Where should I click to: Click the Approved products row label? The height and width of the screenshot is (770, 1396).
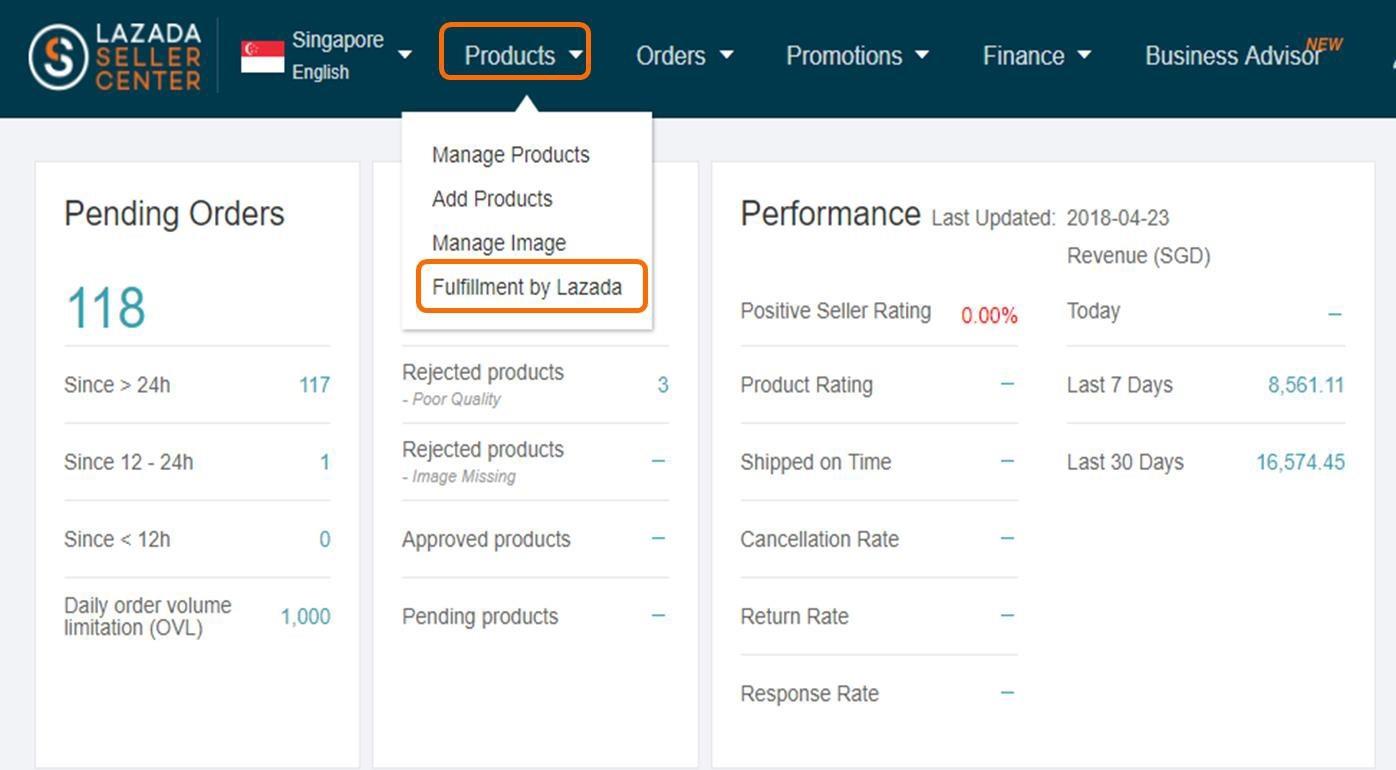486,540
